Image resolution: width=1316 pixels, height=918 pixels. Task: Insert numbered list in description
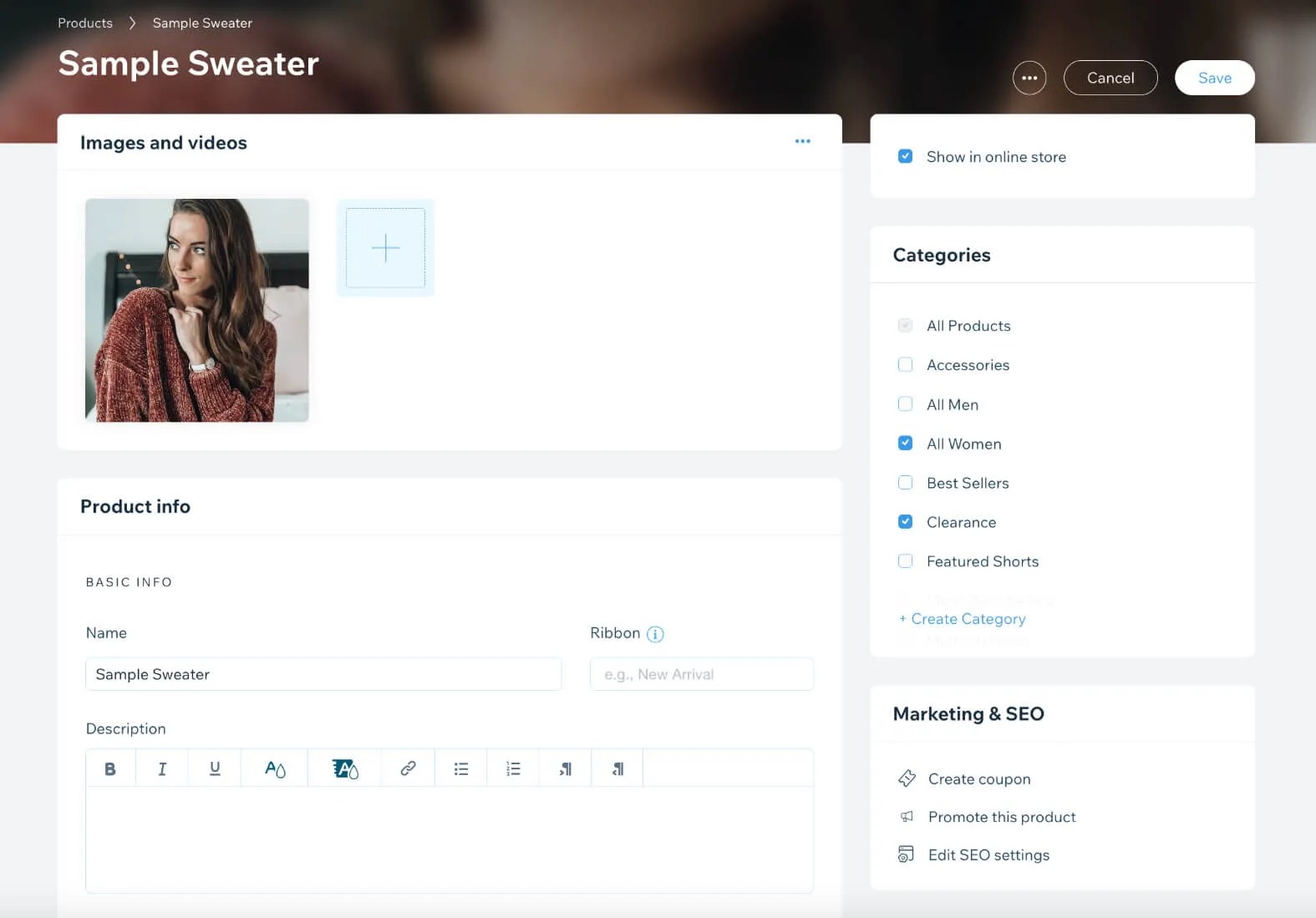pyautogui.click(x=513, y=768)
